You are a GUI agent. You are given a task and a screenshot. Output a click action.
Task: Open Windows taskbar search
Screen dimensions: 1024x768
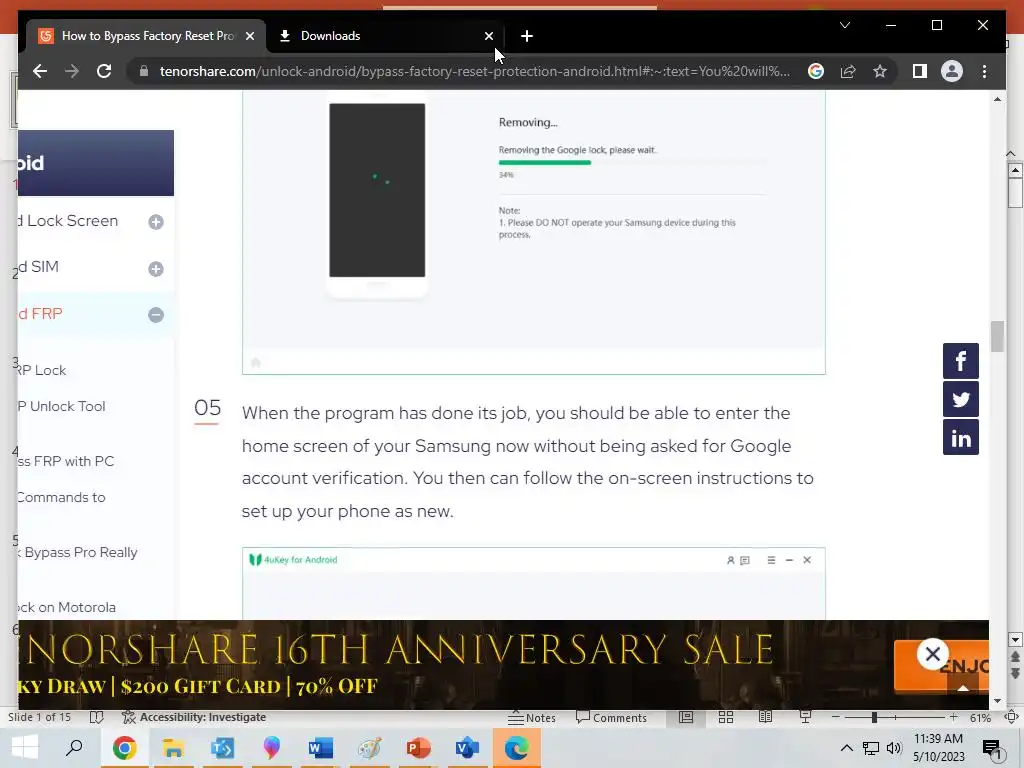[74, 748]
